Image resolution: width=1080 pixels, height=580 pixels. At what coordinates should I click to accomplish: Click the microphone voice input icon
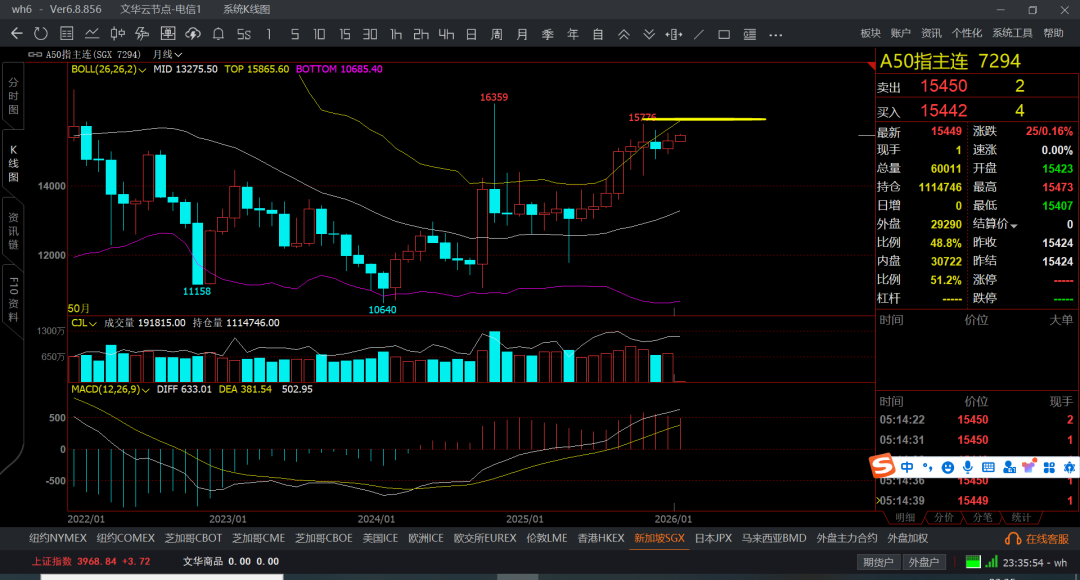pyautogui.click(x=968, y=467)
